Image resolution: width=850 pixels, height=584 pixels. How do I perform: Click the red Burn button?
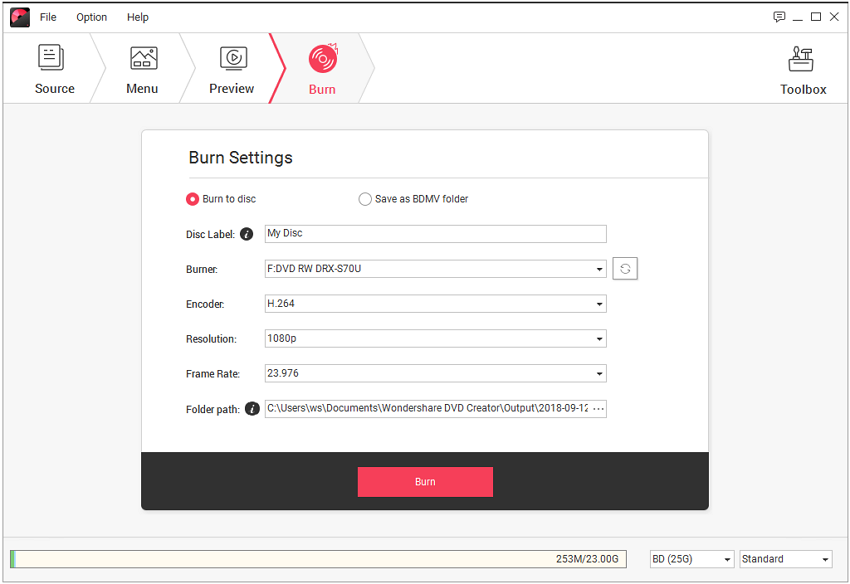click(x=425, y=482)
